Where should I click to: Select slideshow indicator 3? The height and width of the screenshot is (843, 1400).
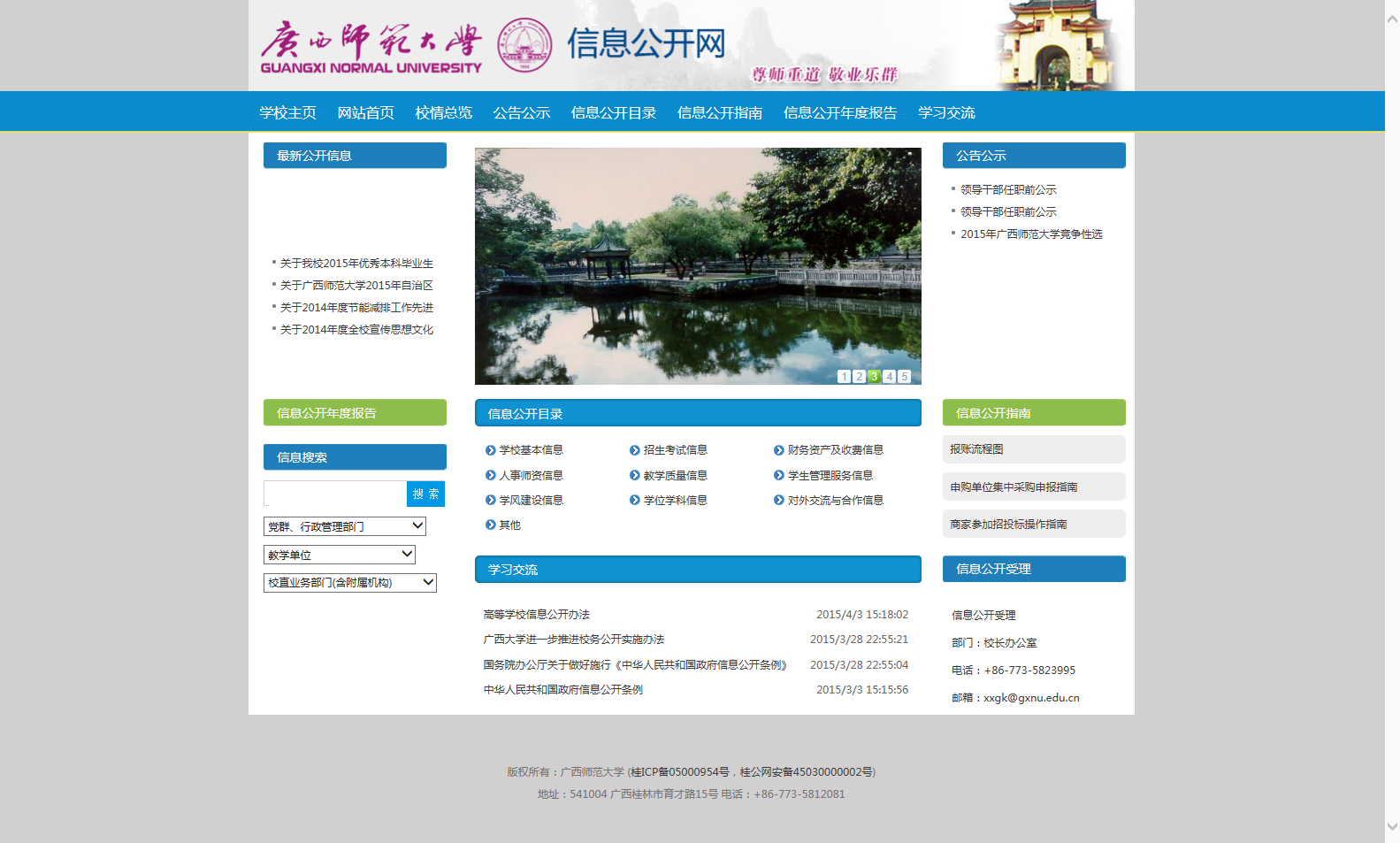pyautogui.click(x=874, y=377)
